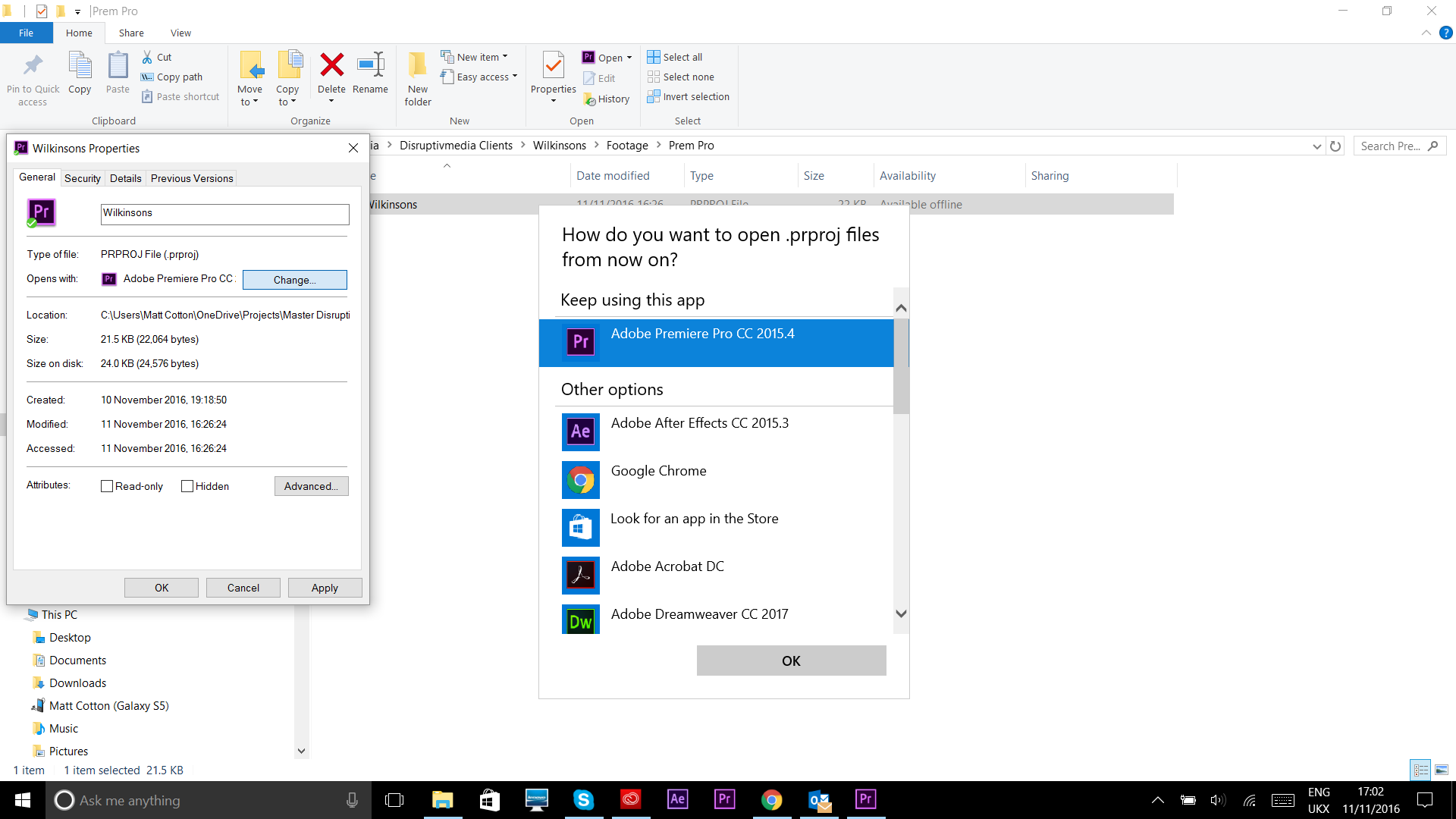Open Creative Cloud from the taskbar

630,799
